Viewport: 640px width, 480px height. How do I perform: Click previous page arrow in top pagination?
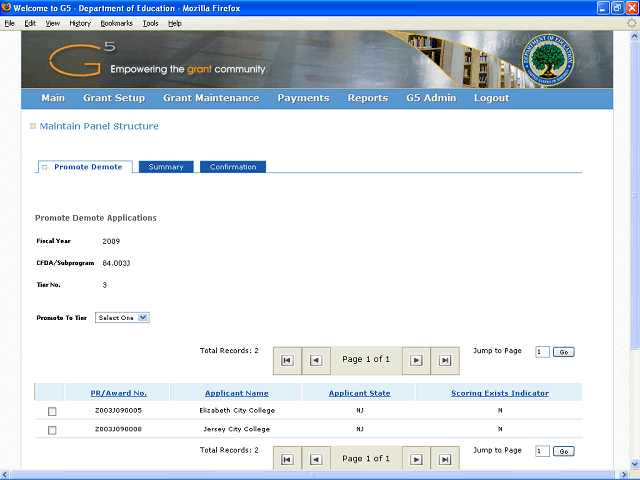(x=316, y=361)
